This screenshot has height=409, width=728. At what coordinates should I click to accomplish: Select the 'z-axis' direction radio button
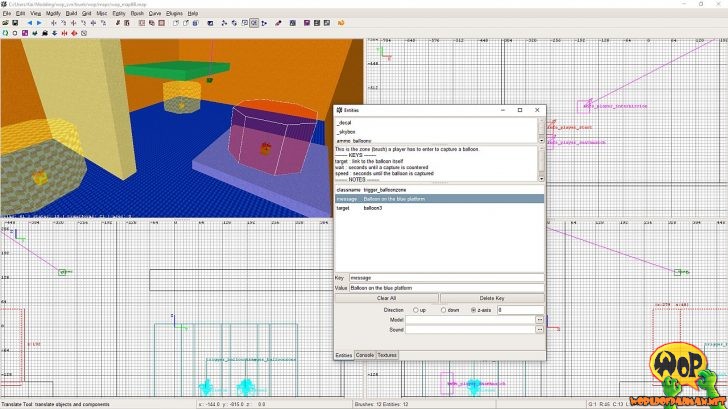[x=472, y=310]
